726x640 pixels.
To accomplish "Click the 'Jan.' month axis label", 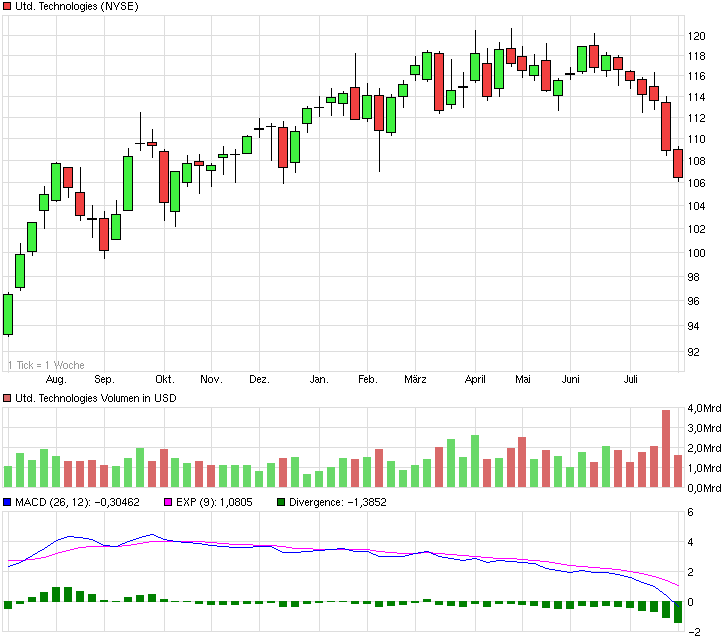I will [319, 380].
